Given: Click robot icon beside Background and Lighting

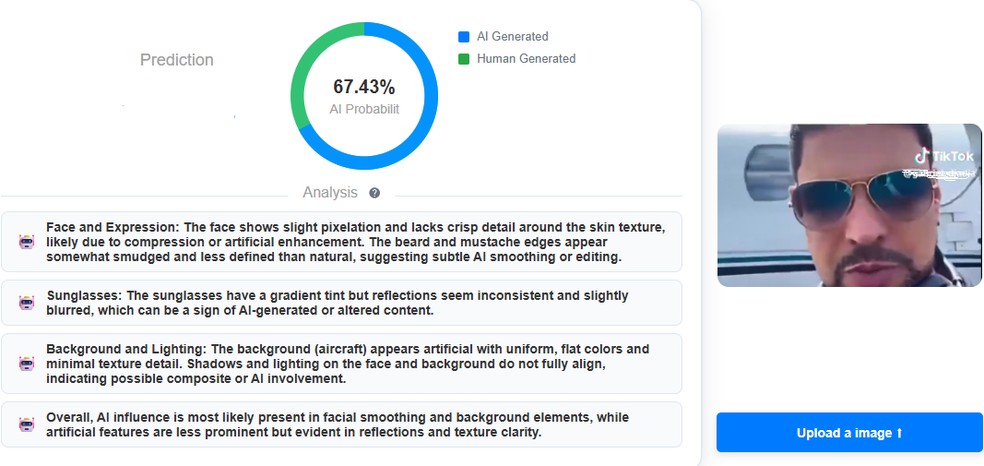Looking at the screenshot, I should [x=26, y=364].
